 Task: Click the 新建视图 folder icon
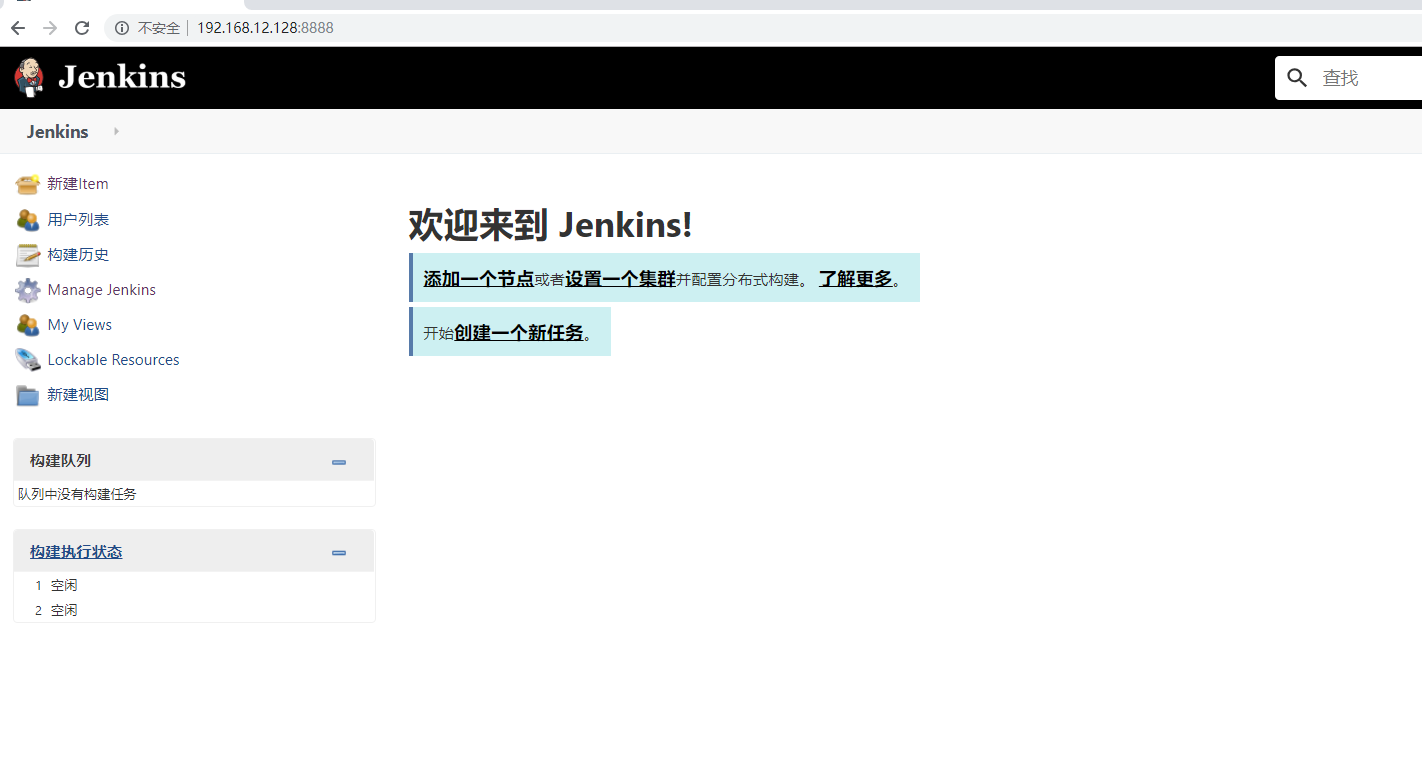28,395
